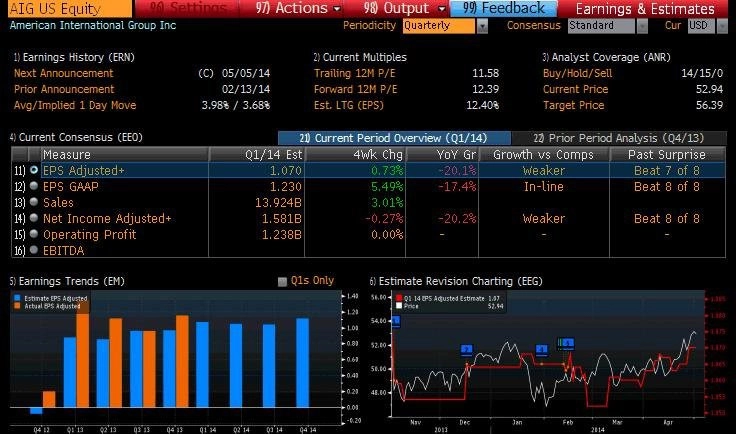Open Earnings History (ERN) link
This screenshot has height=434, width=736.
(74, 57)
